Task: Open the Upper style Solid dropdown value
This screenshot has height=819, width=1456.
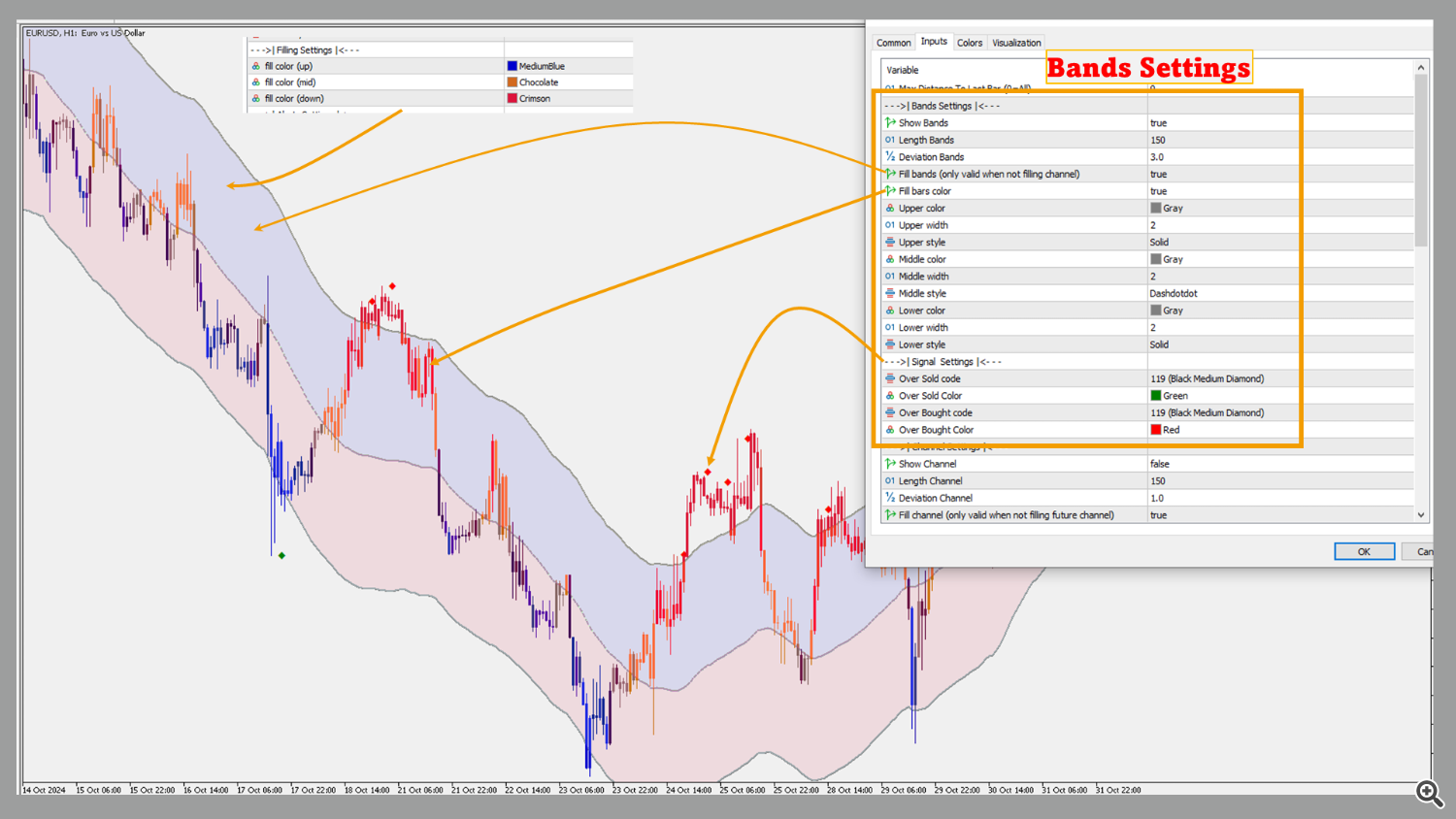Action: pyautogui.click(x=1159, y=243)
